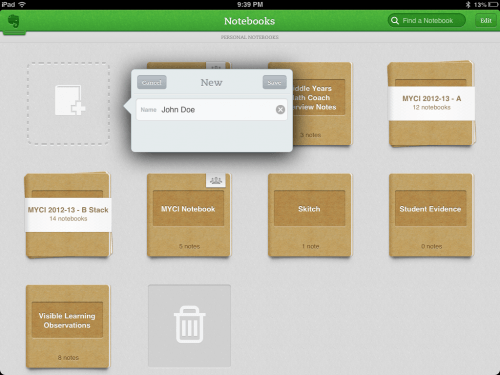Check the Bluetooth status icon
This screenshot has height=375, width=500.
468,4
